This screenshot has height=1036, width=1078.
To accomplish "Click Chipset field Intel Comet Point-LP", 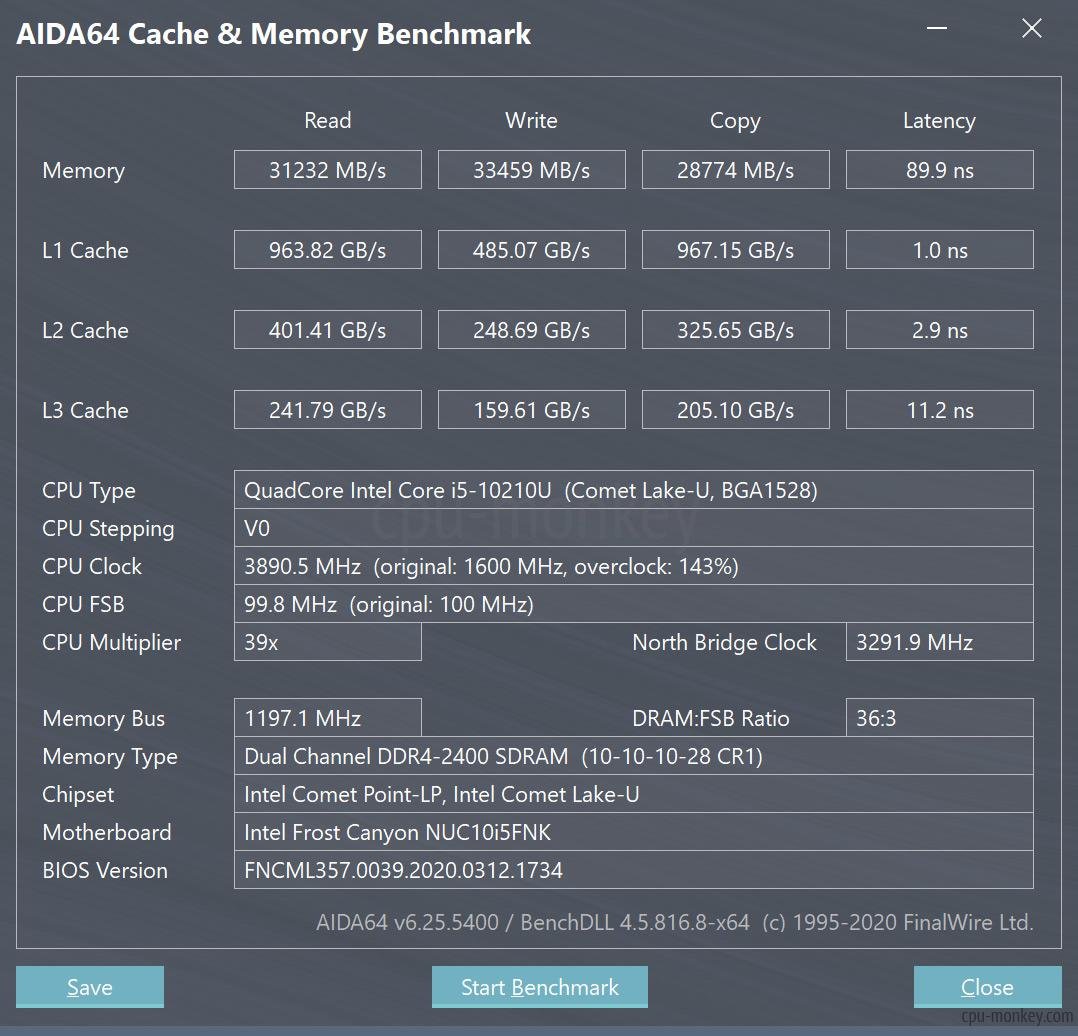I will [633, 794].
